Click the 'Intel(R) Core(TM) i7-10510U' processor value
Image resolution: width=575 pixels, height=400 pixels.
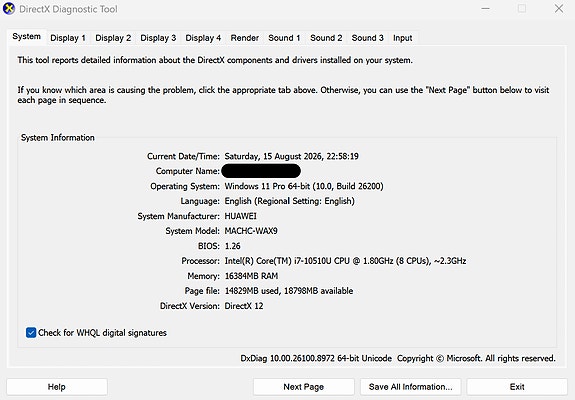click(x=278, y=261)
